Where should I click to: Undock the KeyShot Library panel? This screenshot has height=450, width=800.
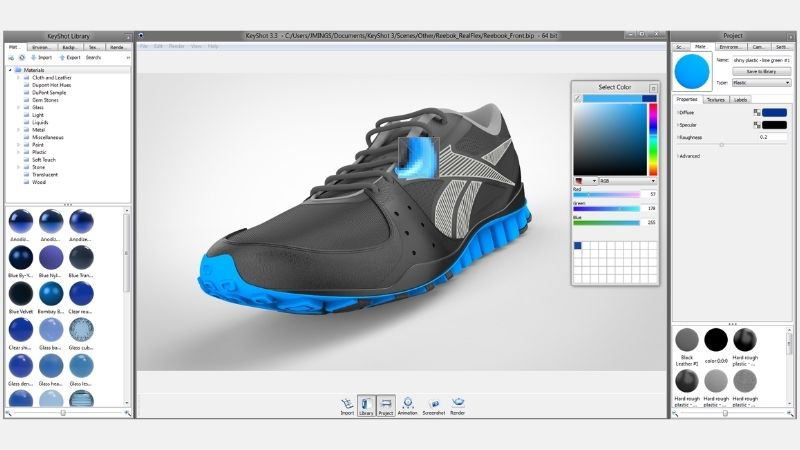pos(128,37)
